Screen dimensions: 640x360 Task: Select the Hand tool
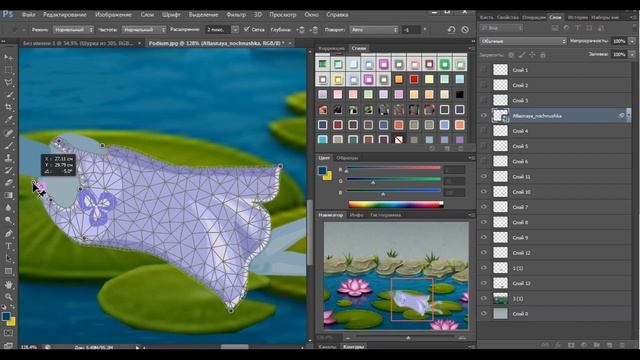[x=8, y=284]
